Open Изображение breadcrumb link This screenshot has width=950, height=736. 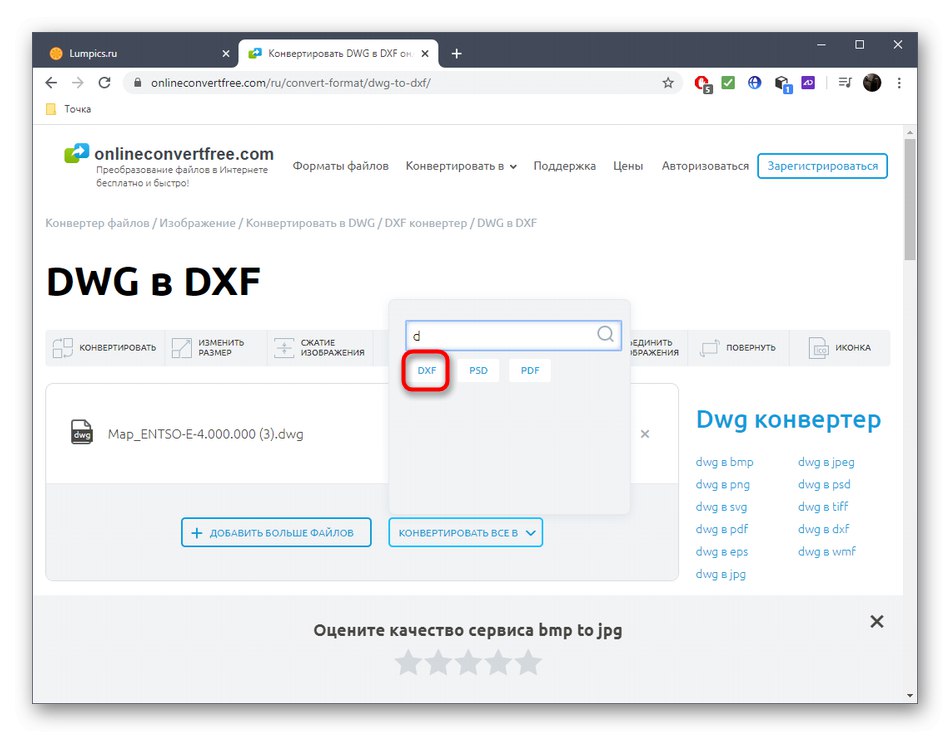click(197, 223)
